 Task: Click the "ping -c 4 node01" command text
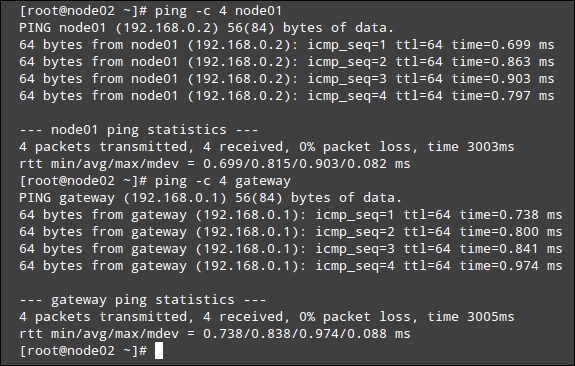pyautogui.click(x=218, y=11)
